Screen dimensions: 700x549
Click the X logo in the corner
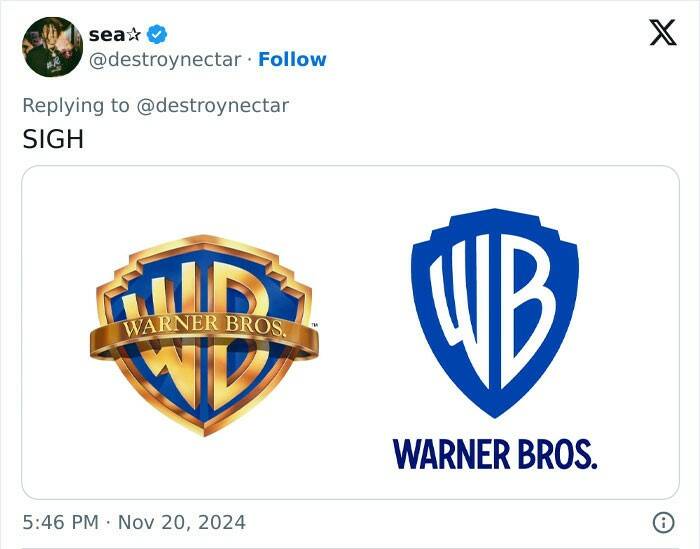(662, 34)
